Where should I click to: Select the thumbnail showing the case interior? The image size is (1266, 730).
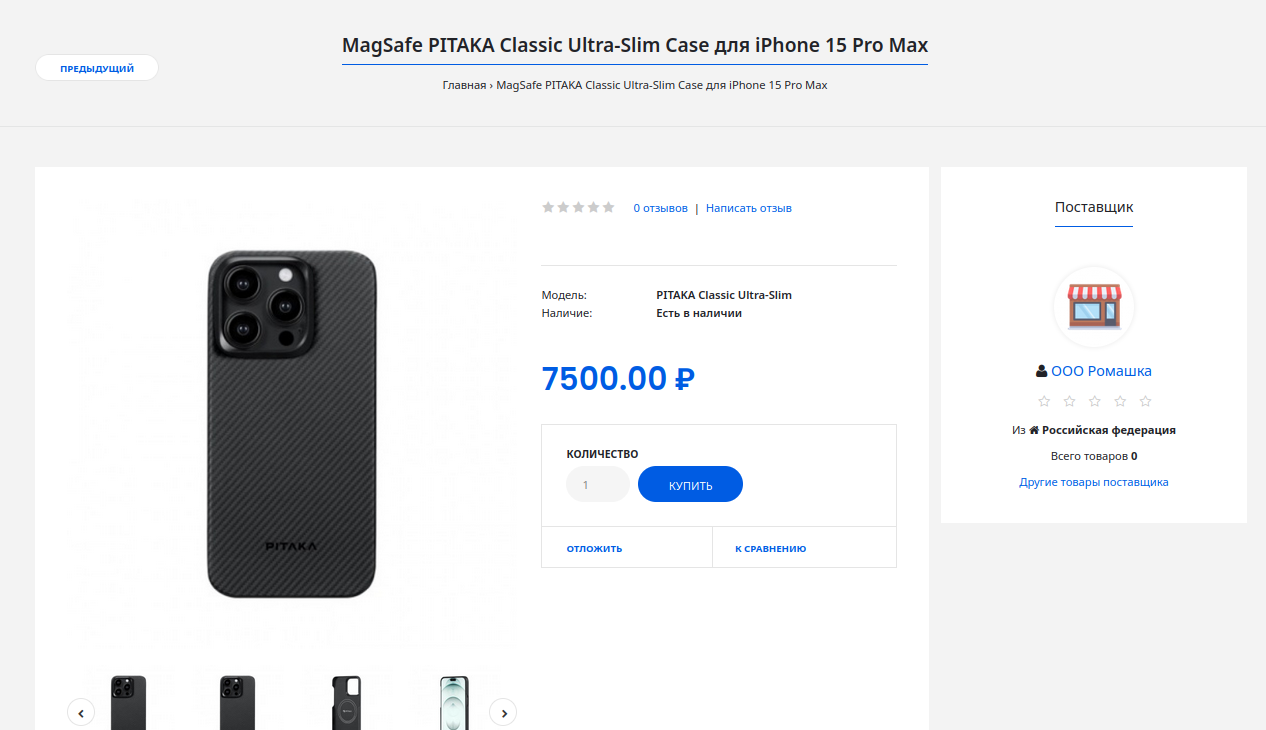tap(346, 702)
